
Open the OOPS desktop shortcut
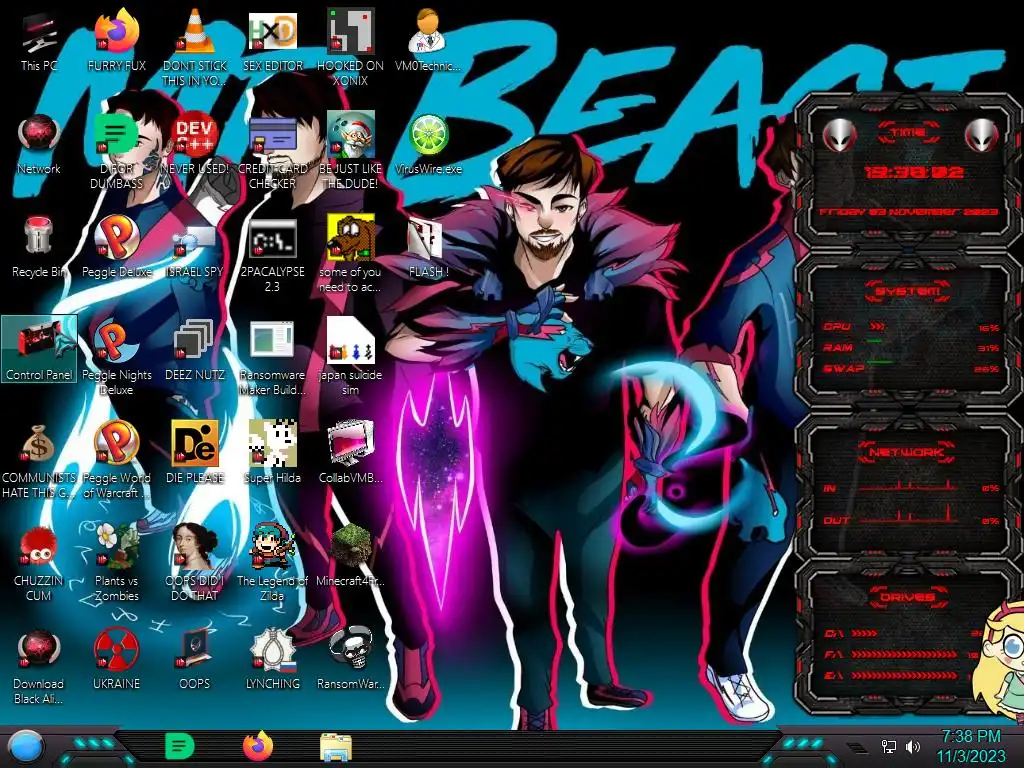(x=195, y=659)
